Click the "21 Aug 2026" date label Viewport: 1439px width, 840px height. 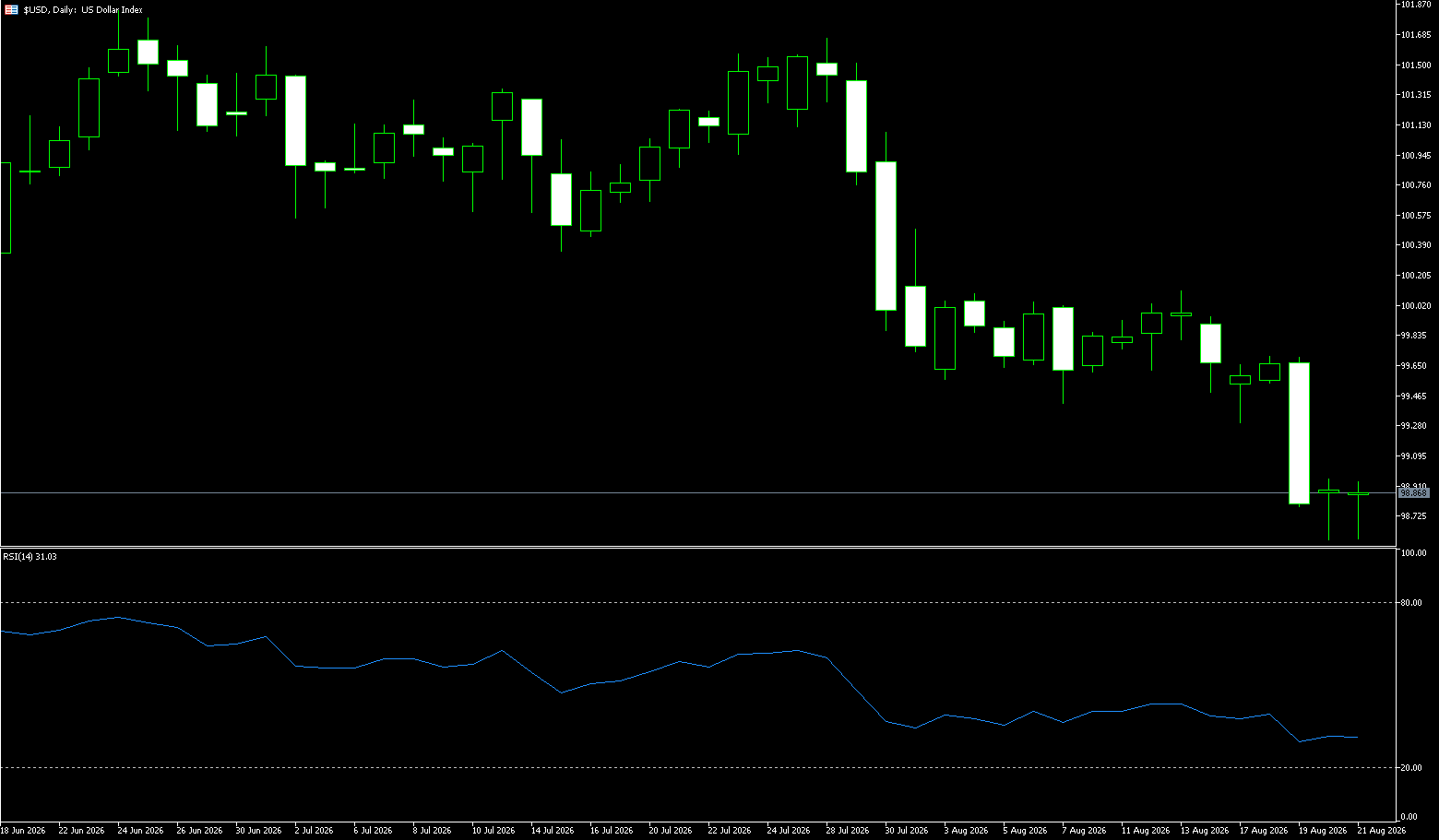pyautogui.click(x=1382, y=831)
